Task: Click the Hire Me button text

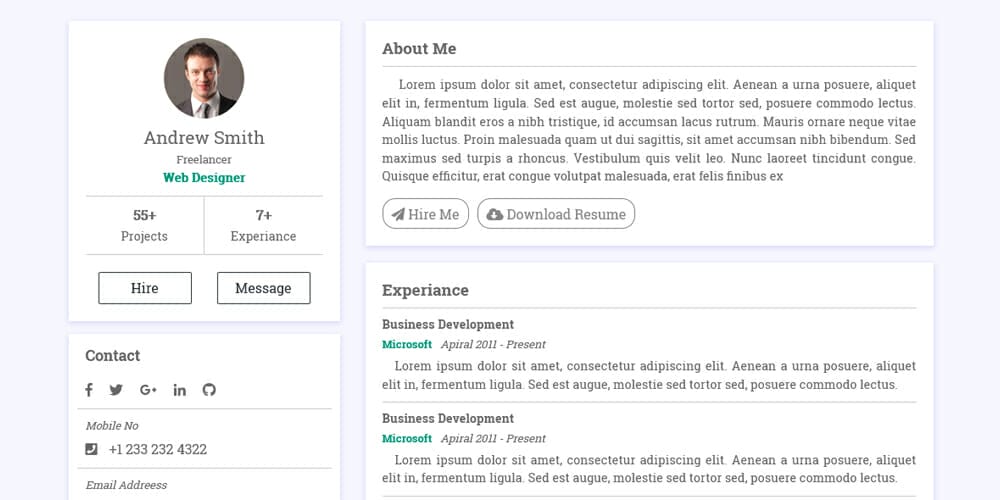Action: tap(433, 214)
